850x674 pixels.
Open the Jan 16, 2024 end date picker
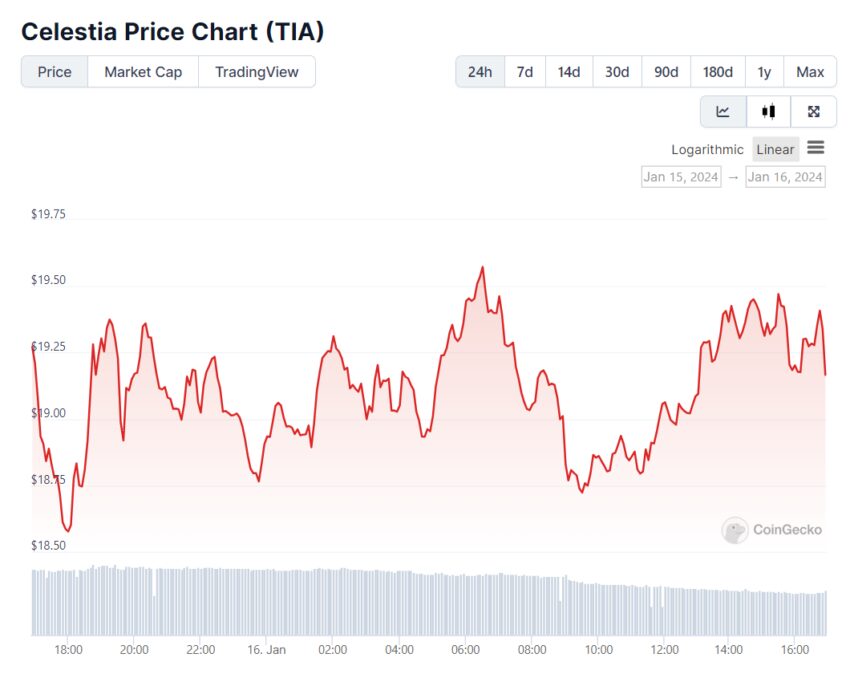[x=786, y=177]
